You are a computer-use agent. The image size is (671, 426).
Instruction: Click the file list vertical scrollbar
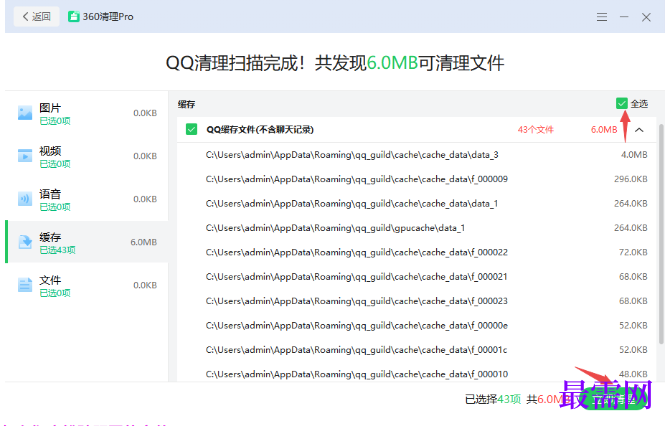[661, 233]
